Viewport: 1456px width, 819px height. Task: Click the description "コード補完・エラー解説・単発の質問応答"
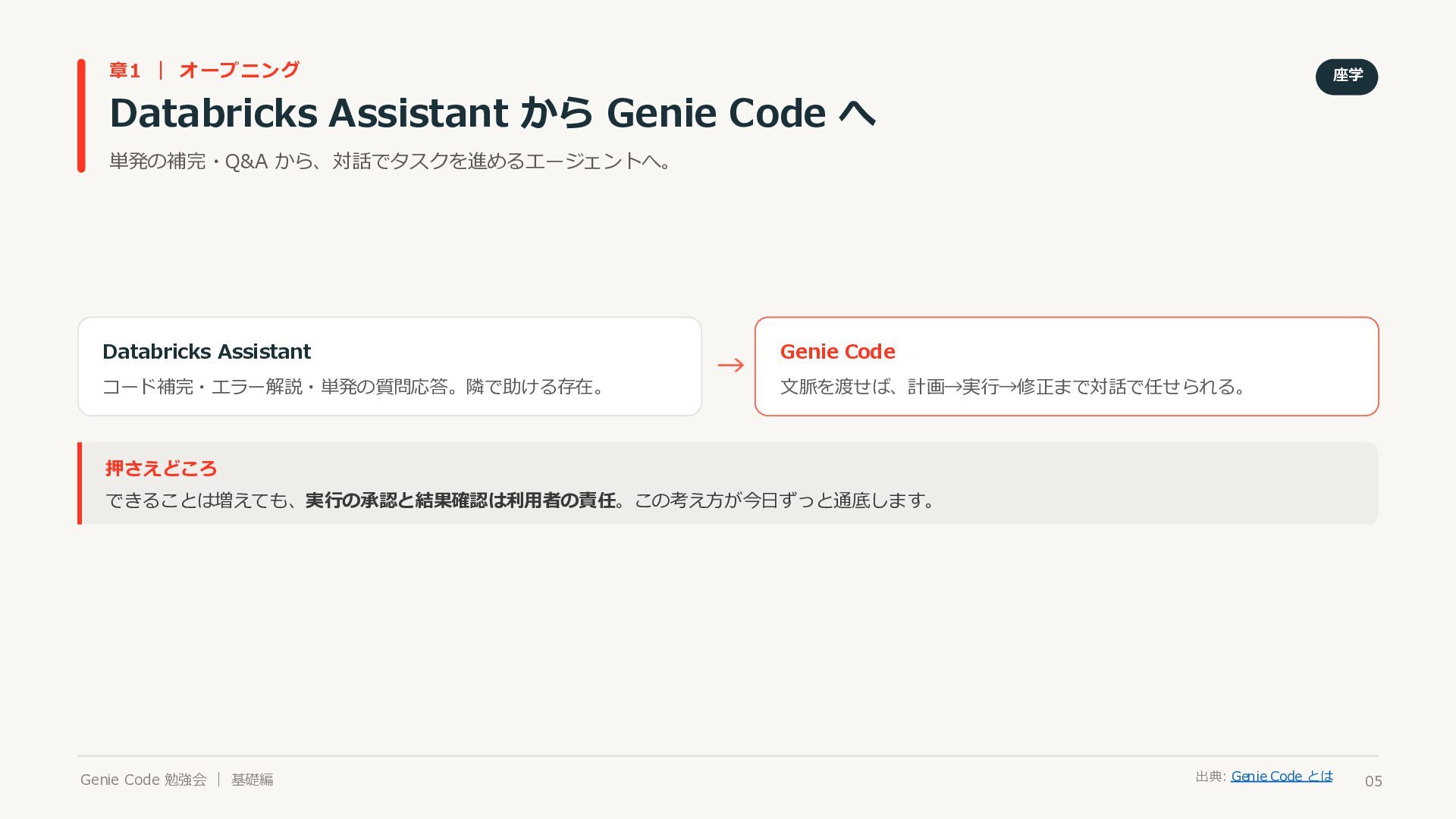[x=275, y=387]
